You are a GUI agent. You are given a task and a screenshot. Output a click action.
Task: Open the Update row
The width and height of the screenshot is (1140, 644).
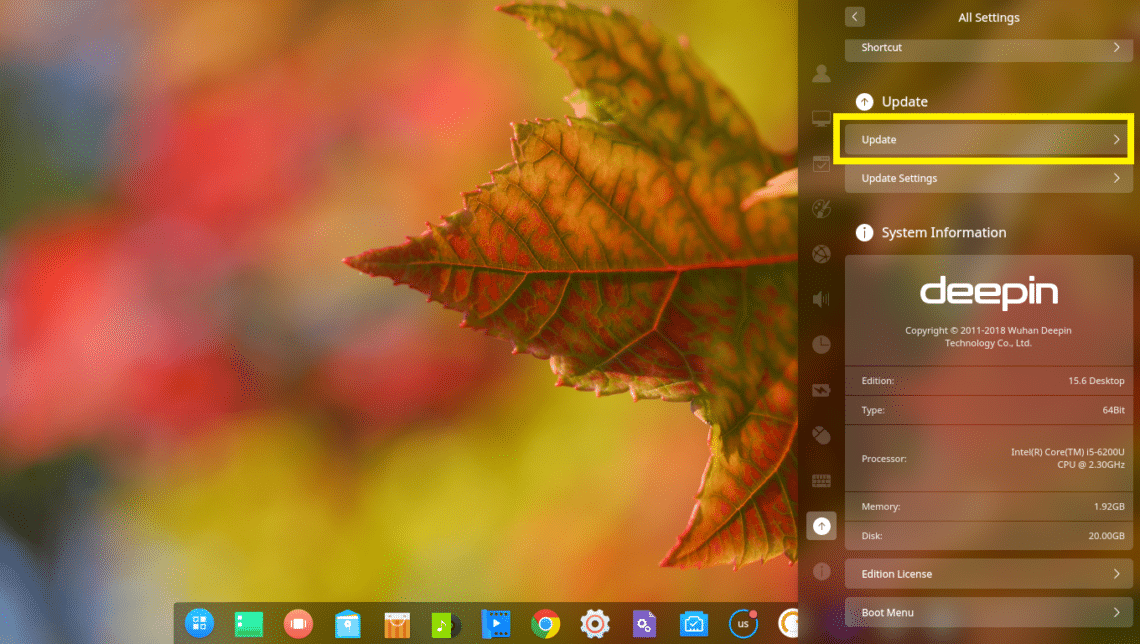[x=989, y=140]
